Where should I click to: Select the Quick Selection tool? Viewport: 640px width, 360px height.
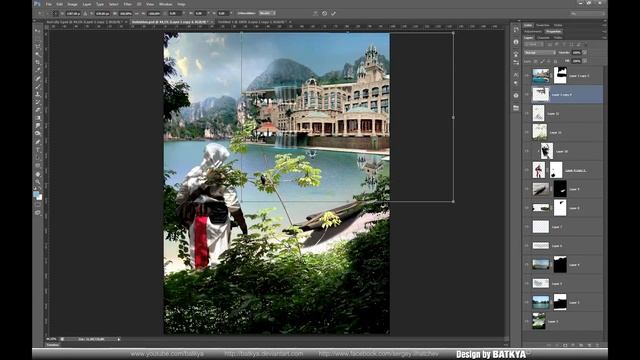38,55
